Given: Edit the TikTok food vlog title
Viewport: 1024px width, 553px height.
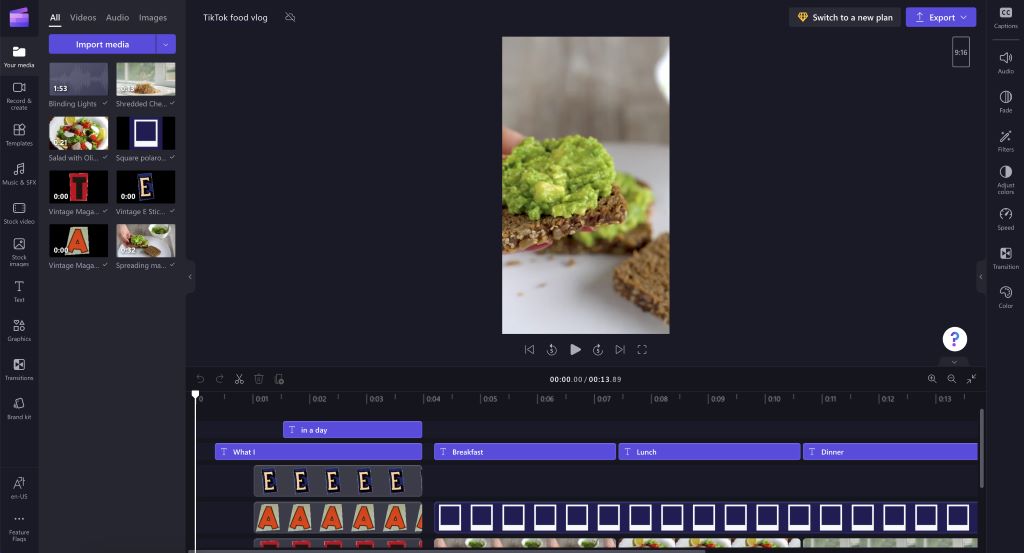Looking at the screenshot, I should [235, 18].
